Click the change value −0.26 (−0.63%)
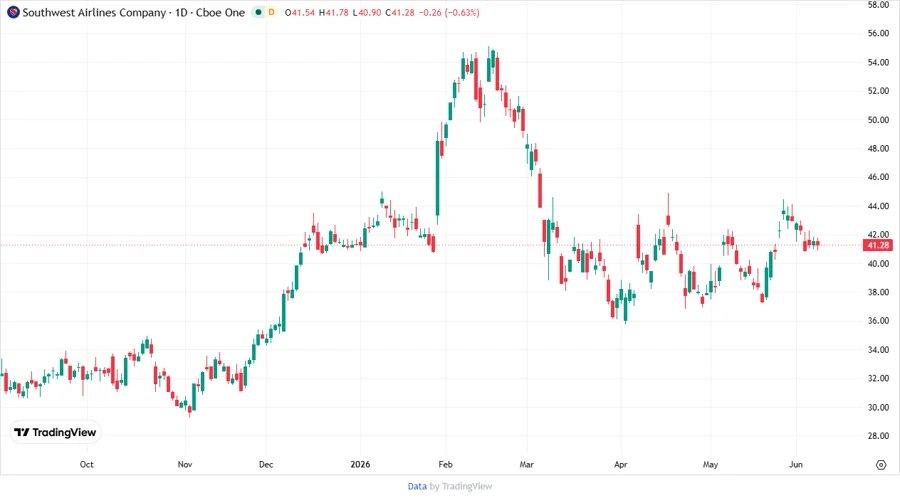Image resolution: width=900 pixels, height=498 pixels. pos(448,12)
